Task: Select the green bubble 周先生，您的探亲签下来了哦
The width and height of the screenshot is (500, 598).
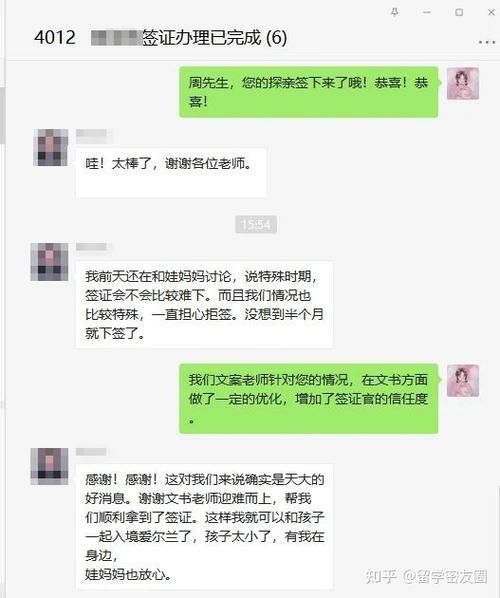Action: pyautogui.click(x=309, y=92)
